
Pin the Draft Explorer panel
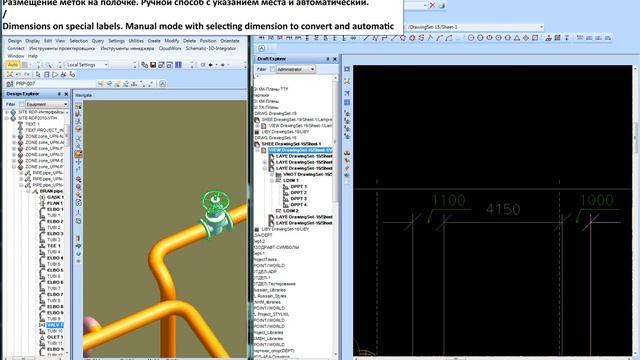point(327,59)
